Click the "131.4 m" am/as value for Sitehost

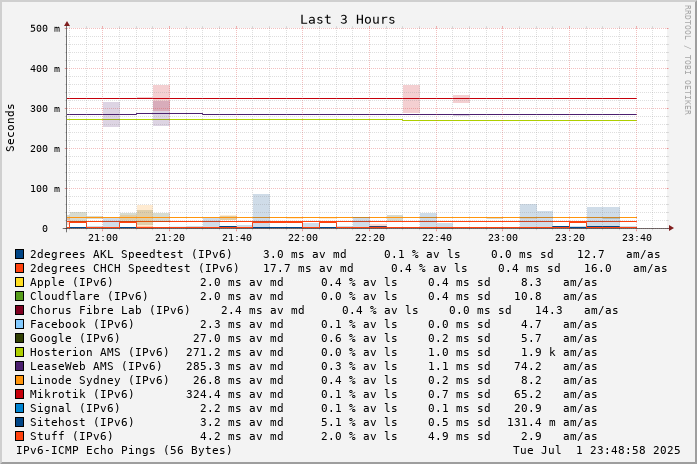pos(531,422)
